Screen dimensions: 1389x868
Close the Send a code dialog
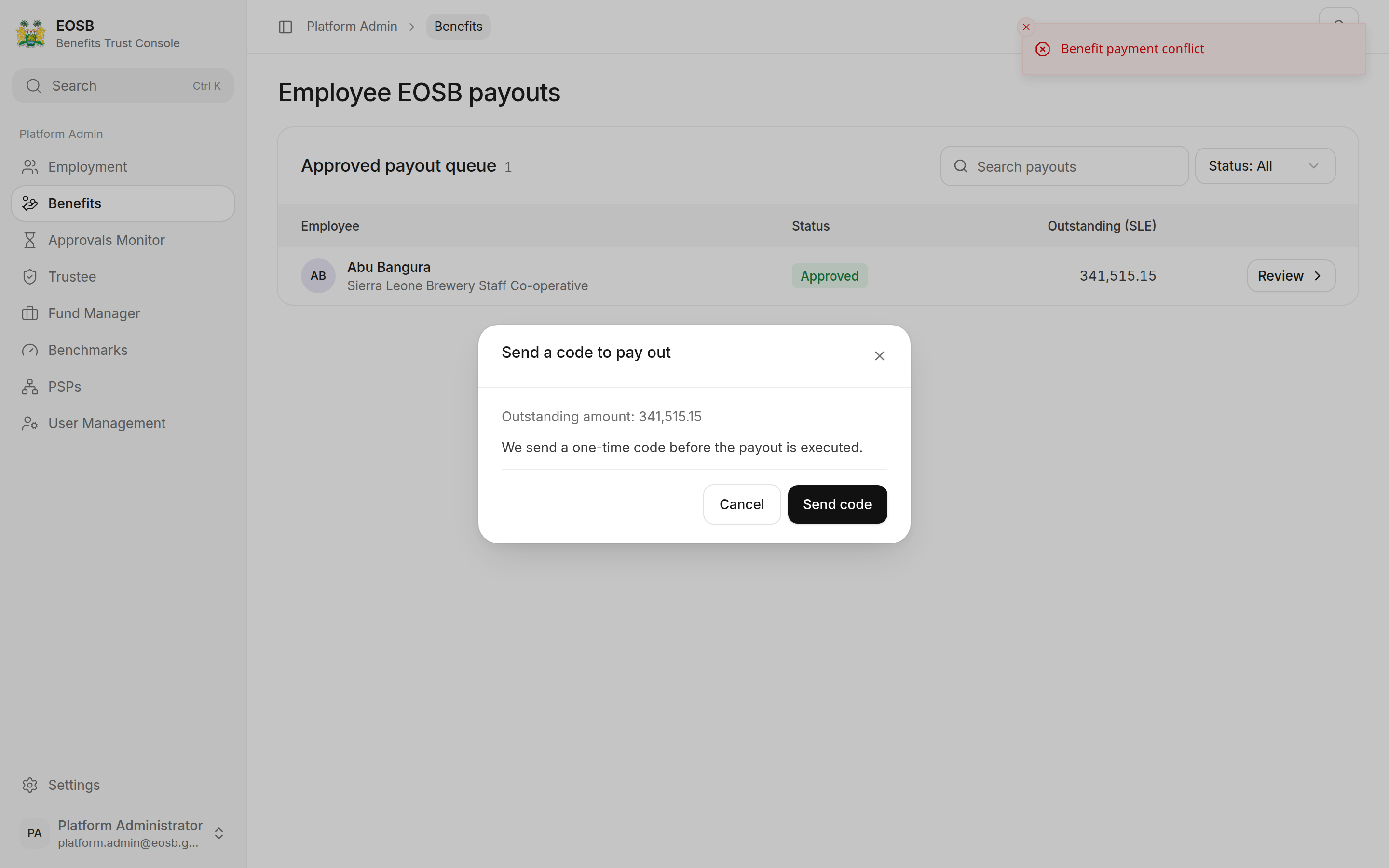(879, 356)
